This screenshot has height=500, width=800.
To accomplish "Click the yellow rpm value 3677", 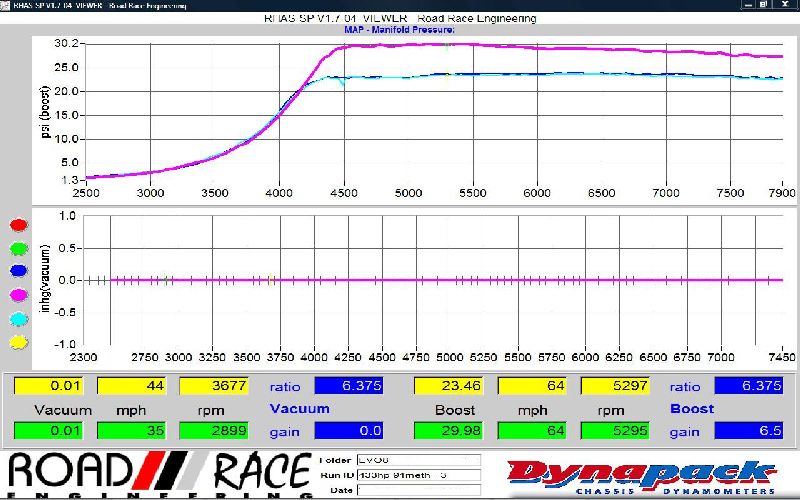I will (213, 386).
